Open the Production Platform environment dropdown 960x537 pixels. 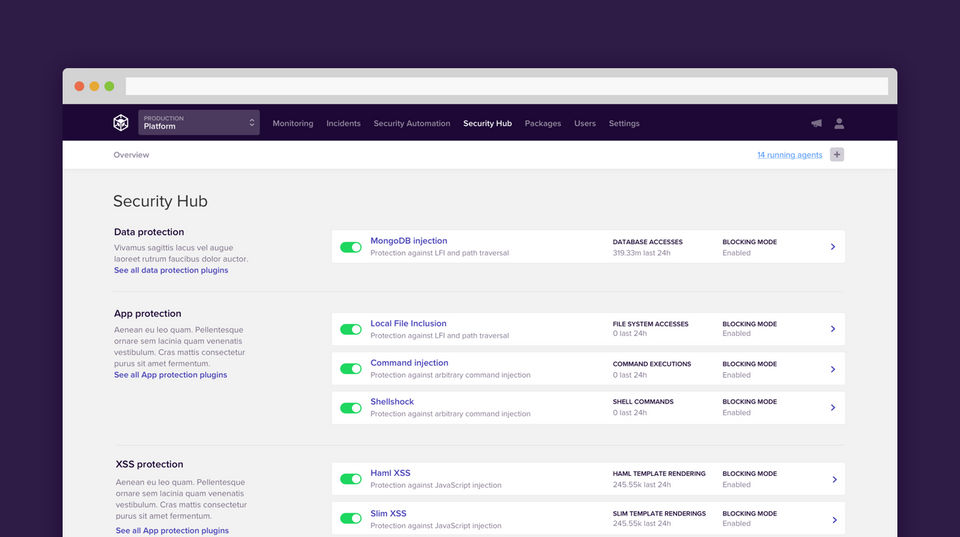[199, 122]
